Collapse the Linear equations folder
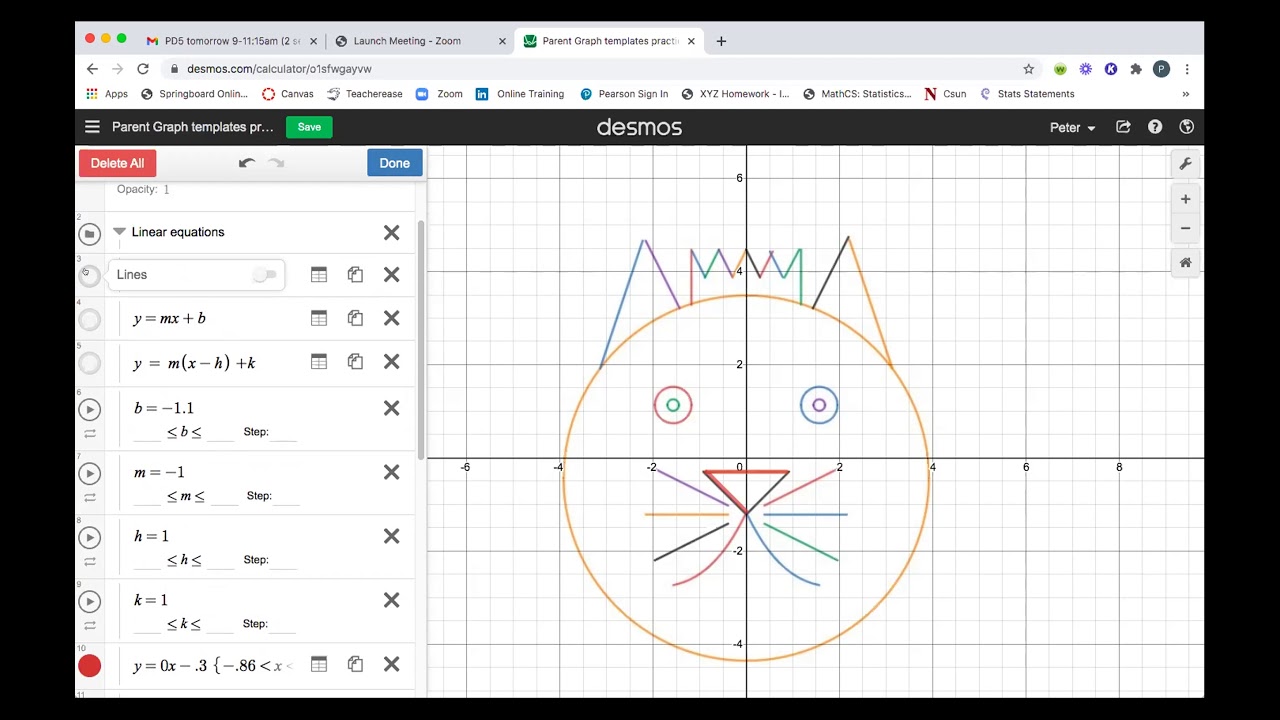The image size is (1280, 720). [119, 232]
